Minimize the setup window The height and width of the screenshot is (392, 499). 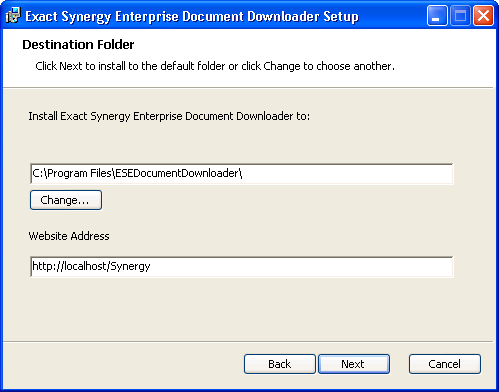pos(437,16)
